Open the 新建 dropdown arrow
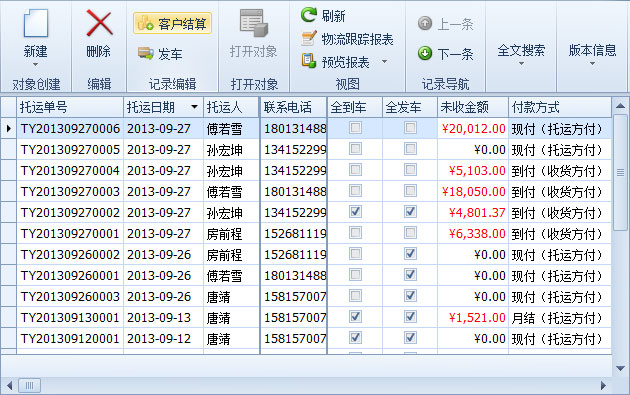This screenshot has width=630, height=395. 35,65
